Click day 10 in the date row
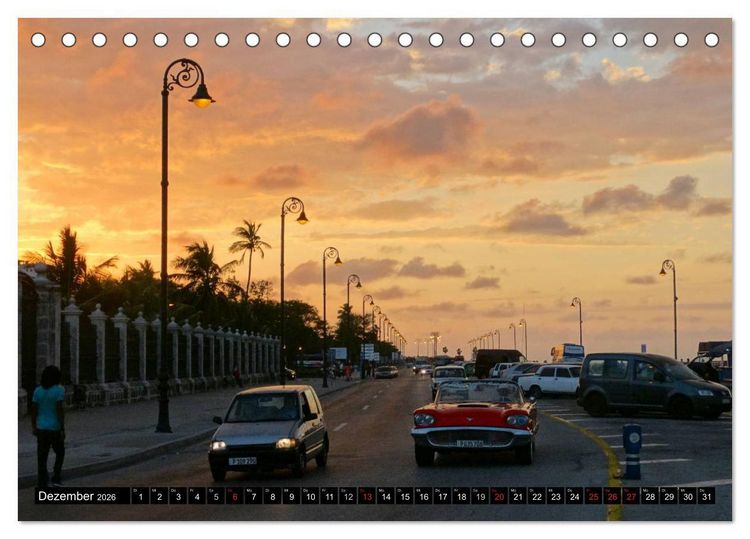The image size is (750, 539). coord(310,496)
